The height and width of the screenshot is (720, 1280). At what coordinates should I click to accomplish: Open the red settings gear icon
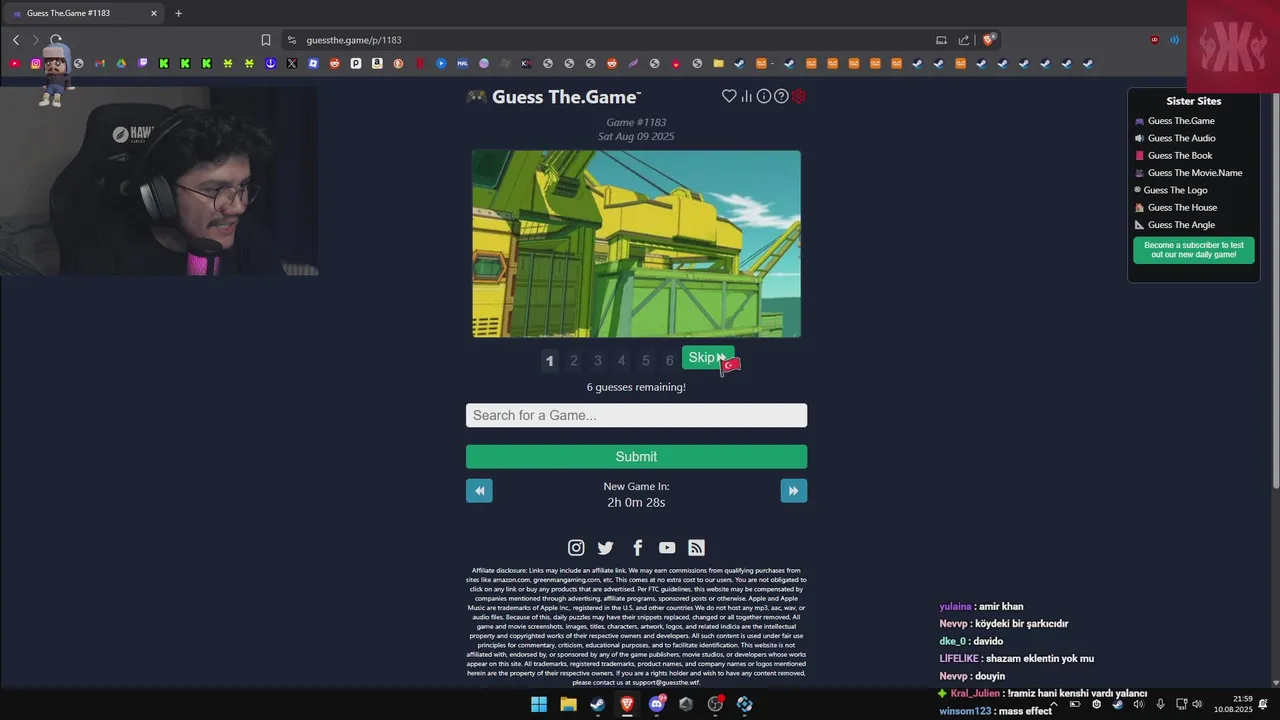point(799,96)
